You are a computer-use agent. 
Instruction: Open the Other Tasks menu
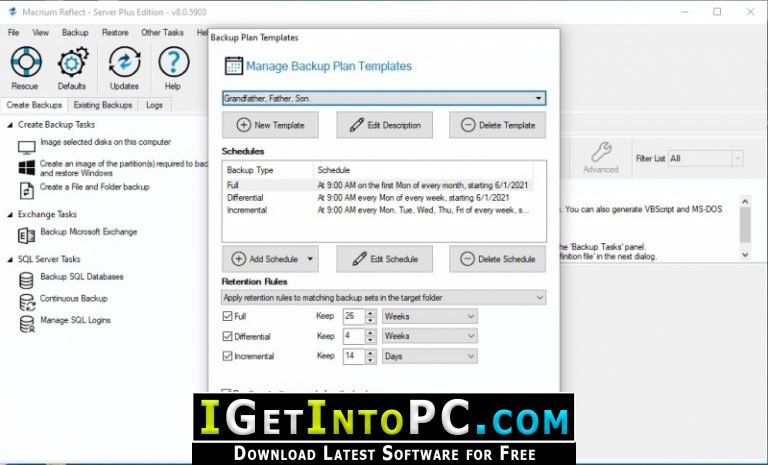click(x=162, y=32)
